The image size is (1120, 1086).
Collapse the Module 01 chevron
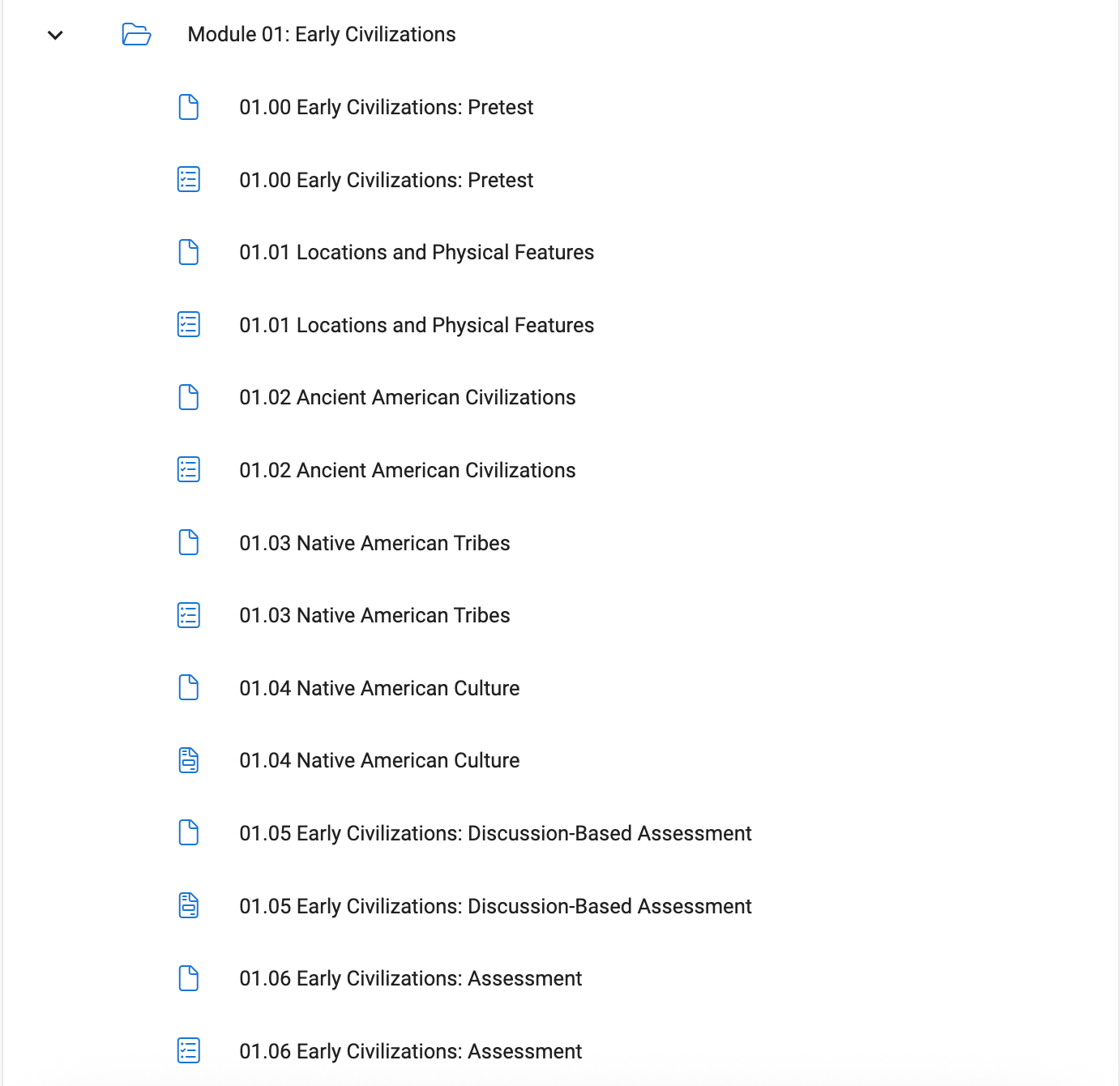[x=55, y=35]
